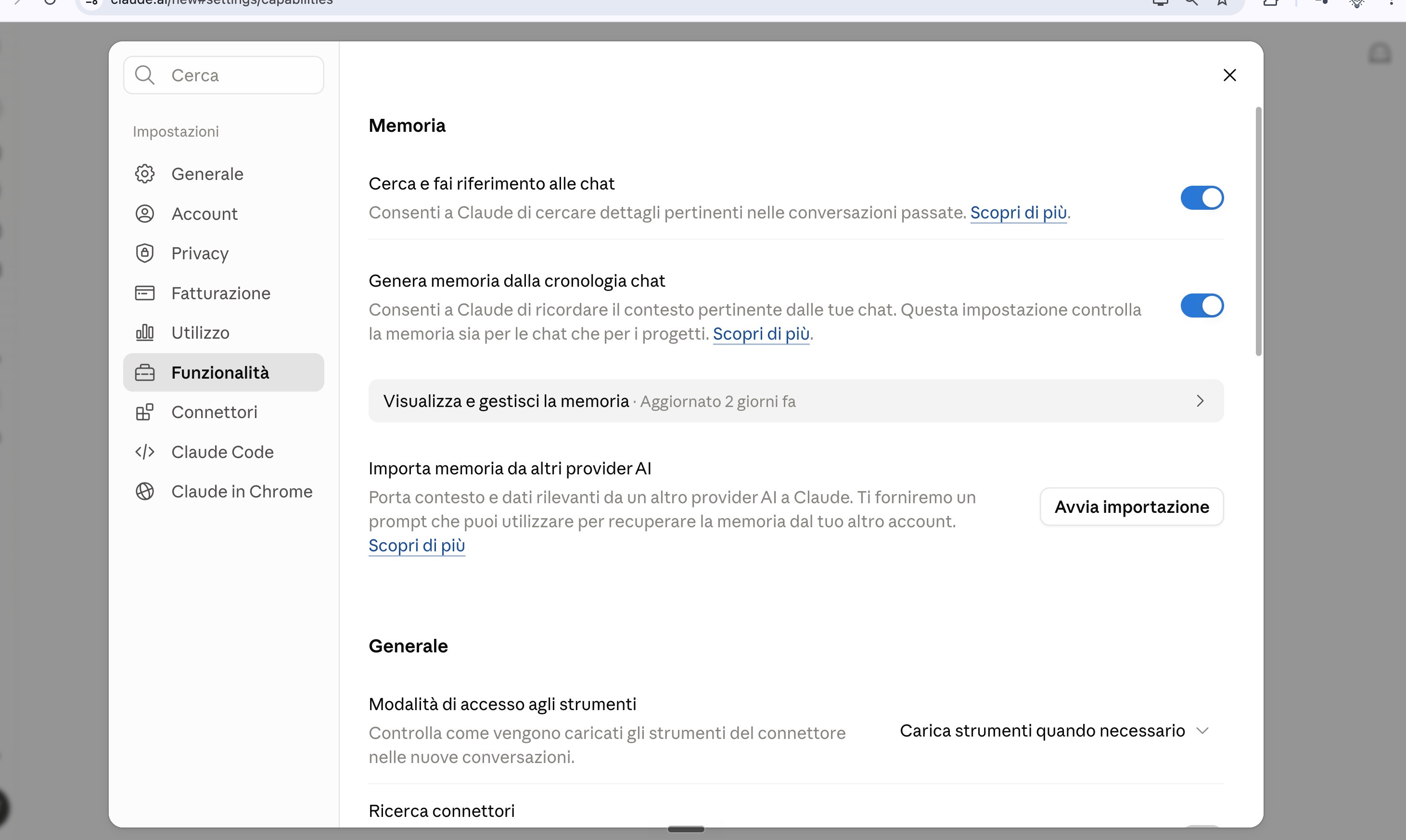Viewport: 1406px width, 840px height.
Task: Click the Utilizzo bar chart icon
Action: click(x=144, y=332)
